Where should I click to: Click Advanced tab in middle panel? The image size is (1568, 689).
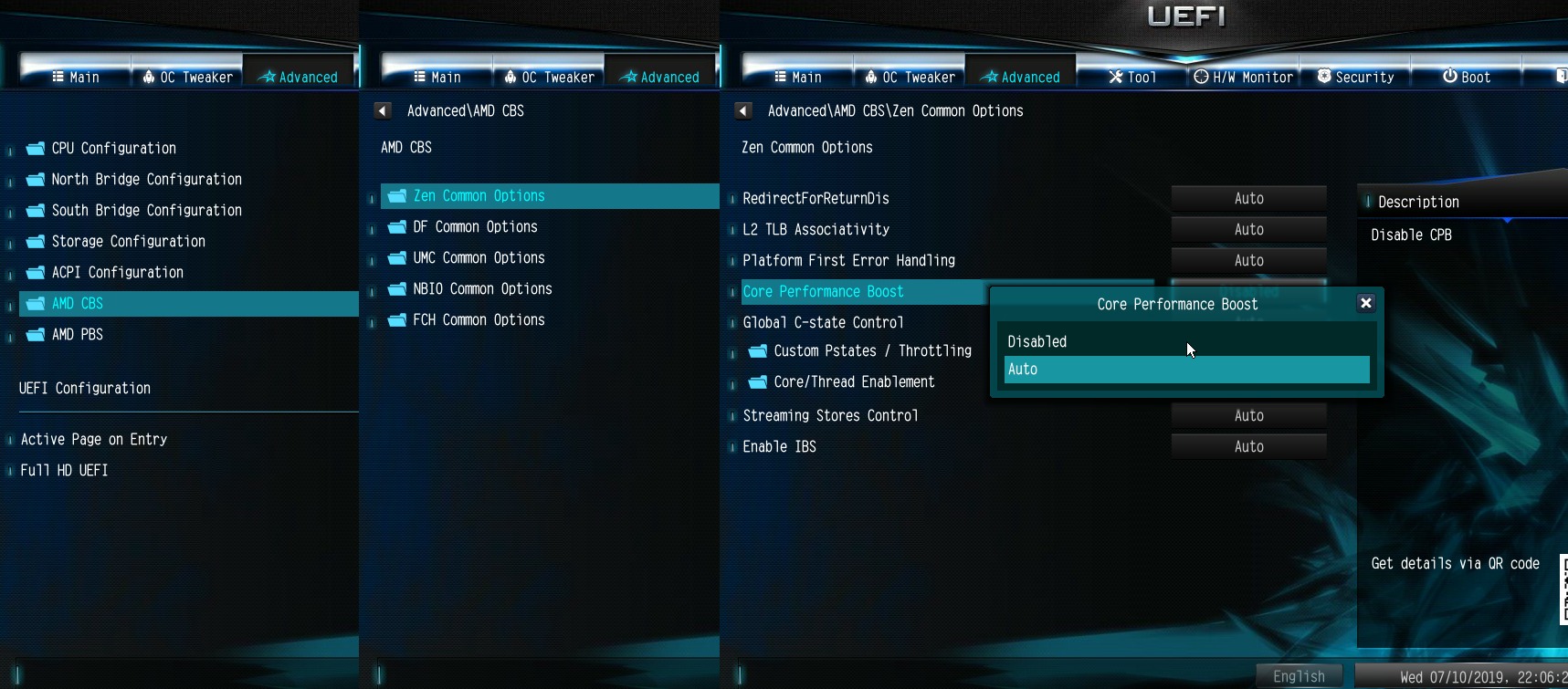pyautogui.click(x=659, y=77)
